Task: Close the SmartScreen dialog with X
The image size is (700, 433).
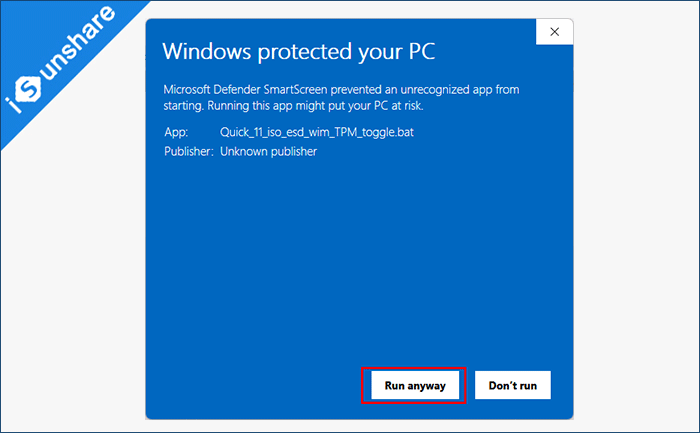Action: (x=554, y=32)
